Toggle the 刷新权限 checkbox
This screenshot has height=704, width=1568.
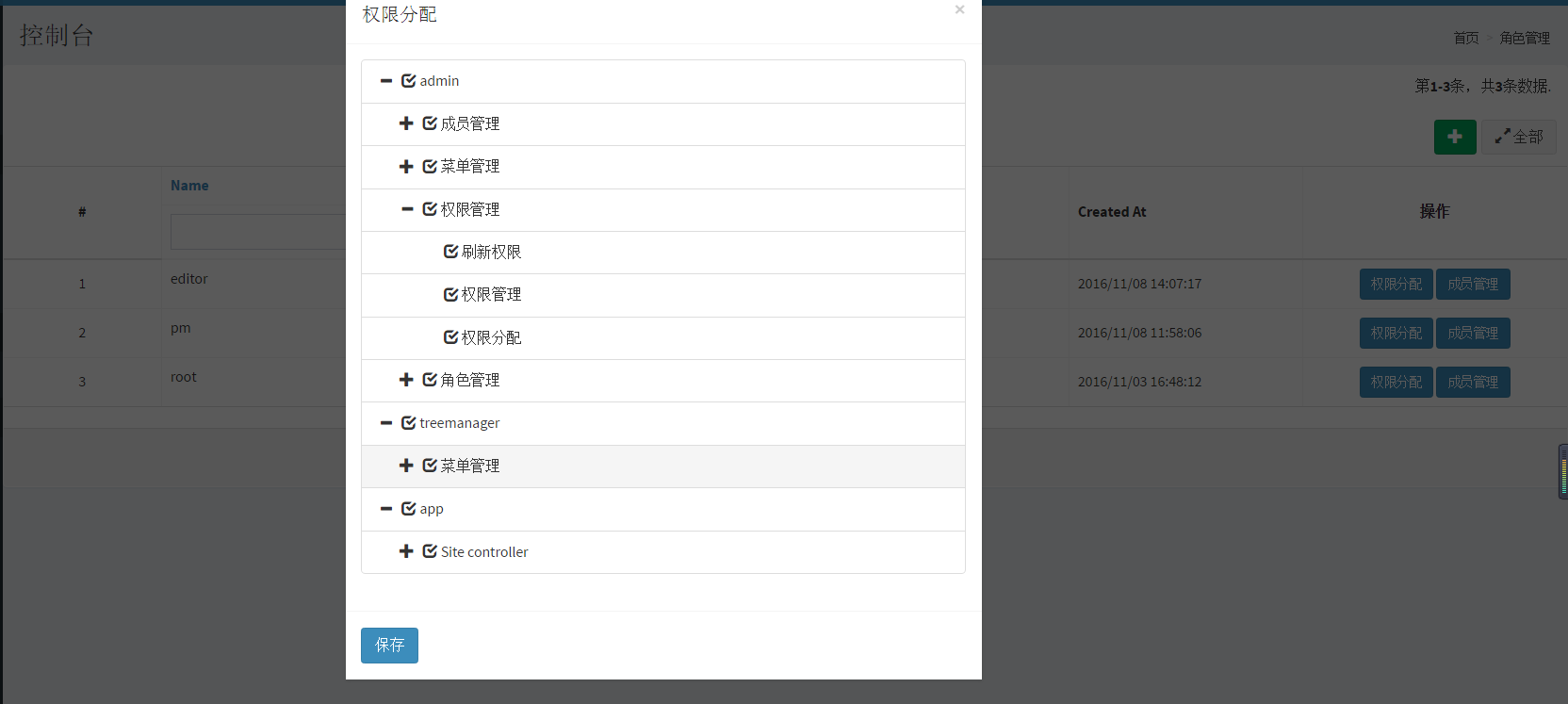tap(450, 252)
